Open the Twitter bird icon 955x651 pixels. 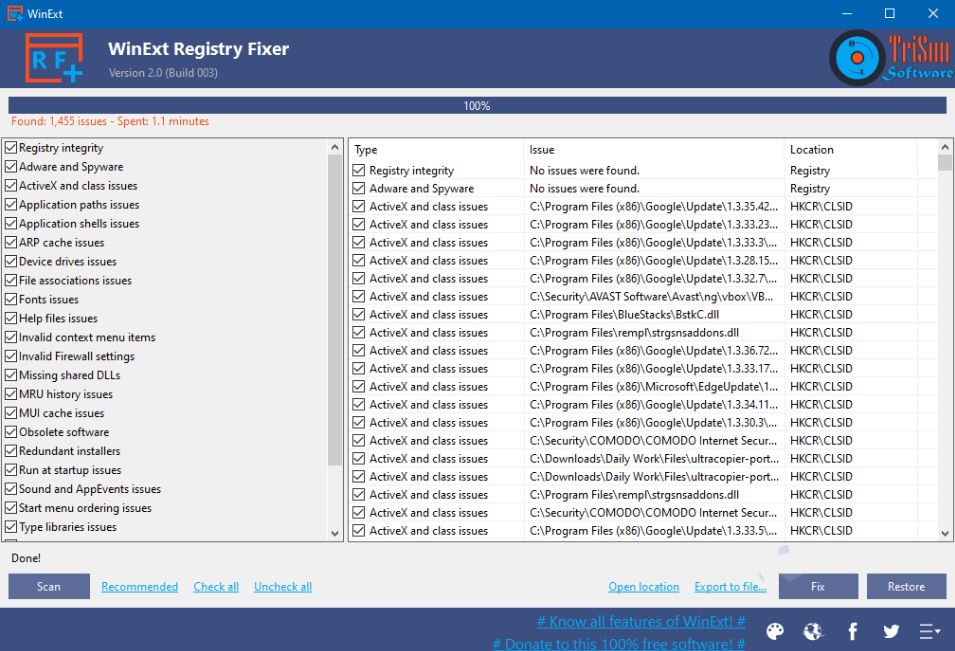tap(891, 632)
